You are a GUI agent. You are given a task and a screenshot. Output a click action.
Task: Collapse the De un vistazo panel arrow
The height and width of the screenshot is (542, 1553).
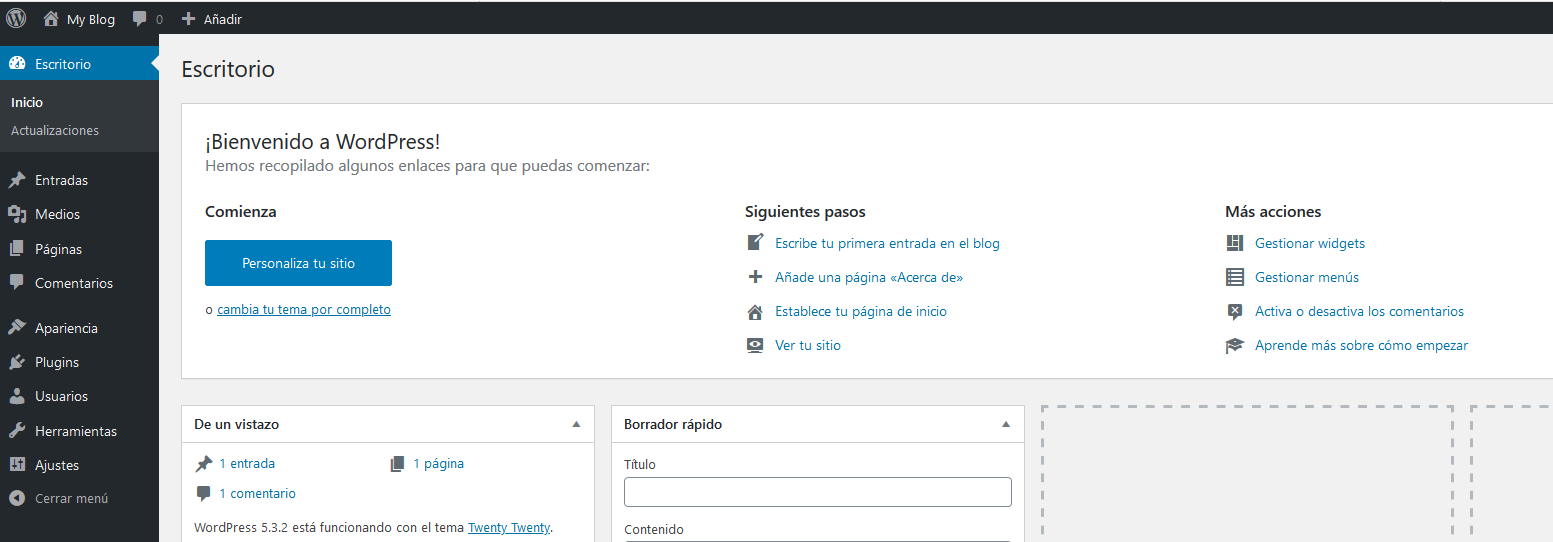click(x=576, y=424)
